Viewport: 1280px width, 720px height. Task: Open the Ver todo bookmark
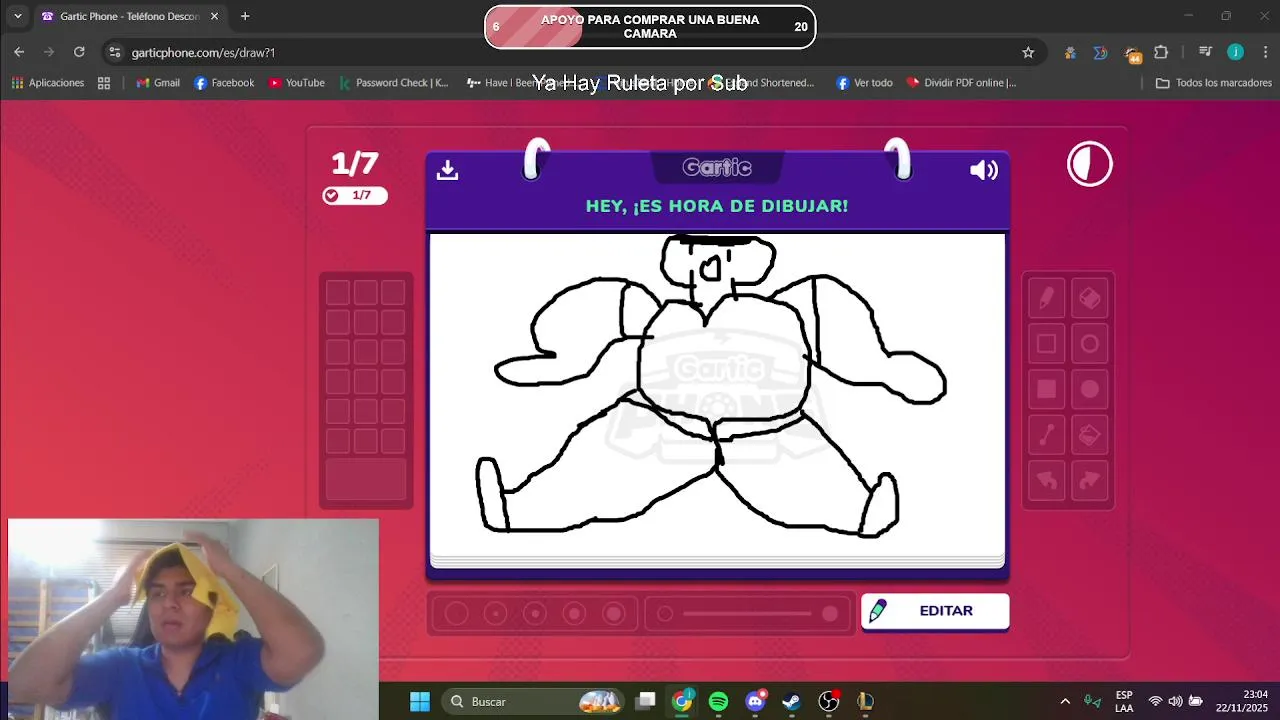pyautogui.click(x=864, y=83)
